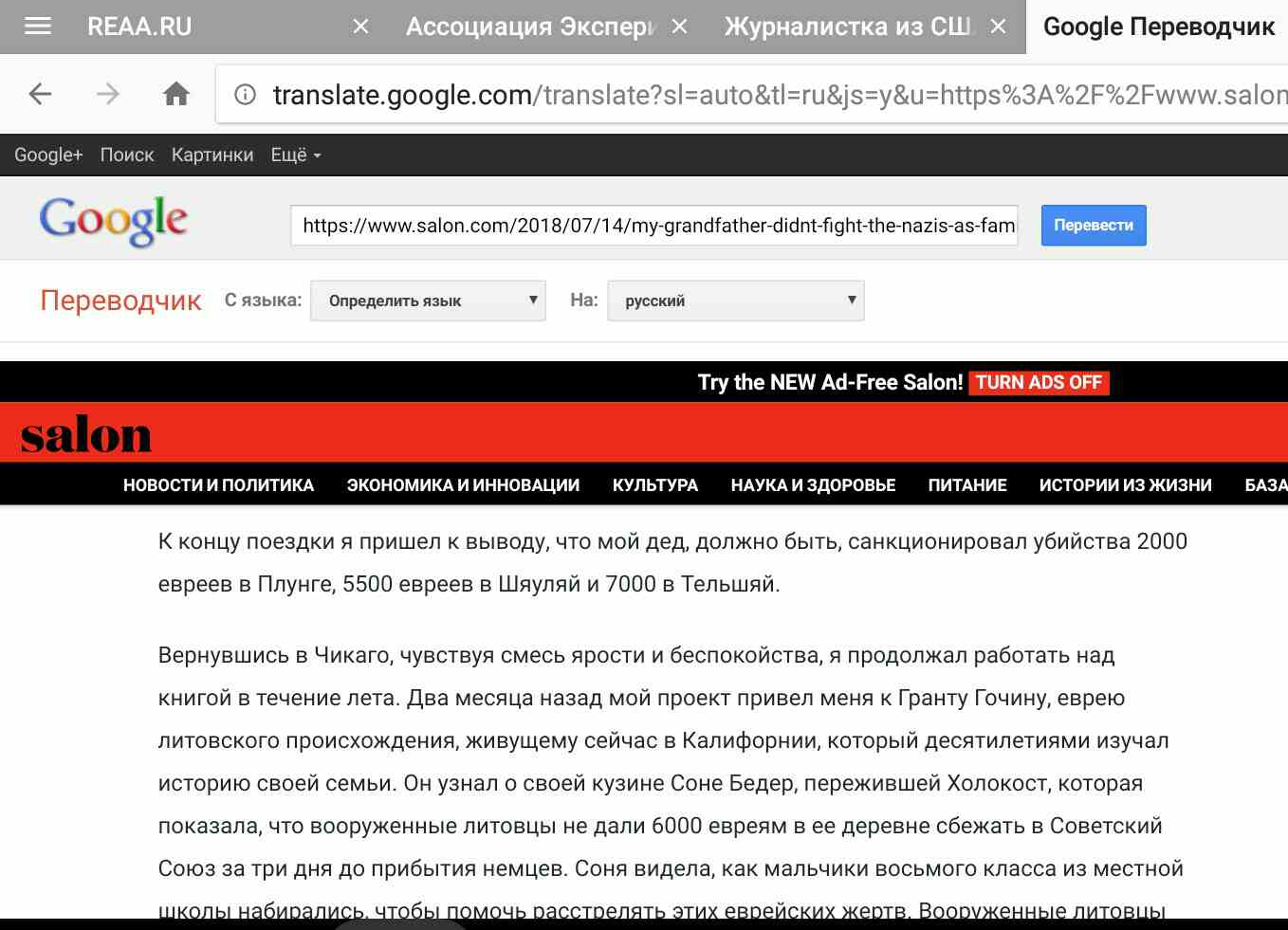Open the browser home page
This screenshot has width=1288, height=930.
pyautogui.click(x=176, y=94)
